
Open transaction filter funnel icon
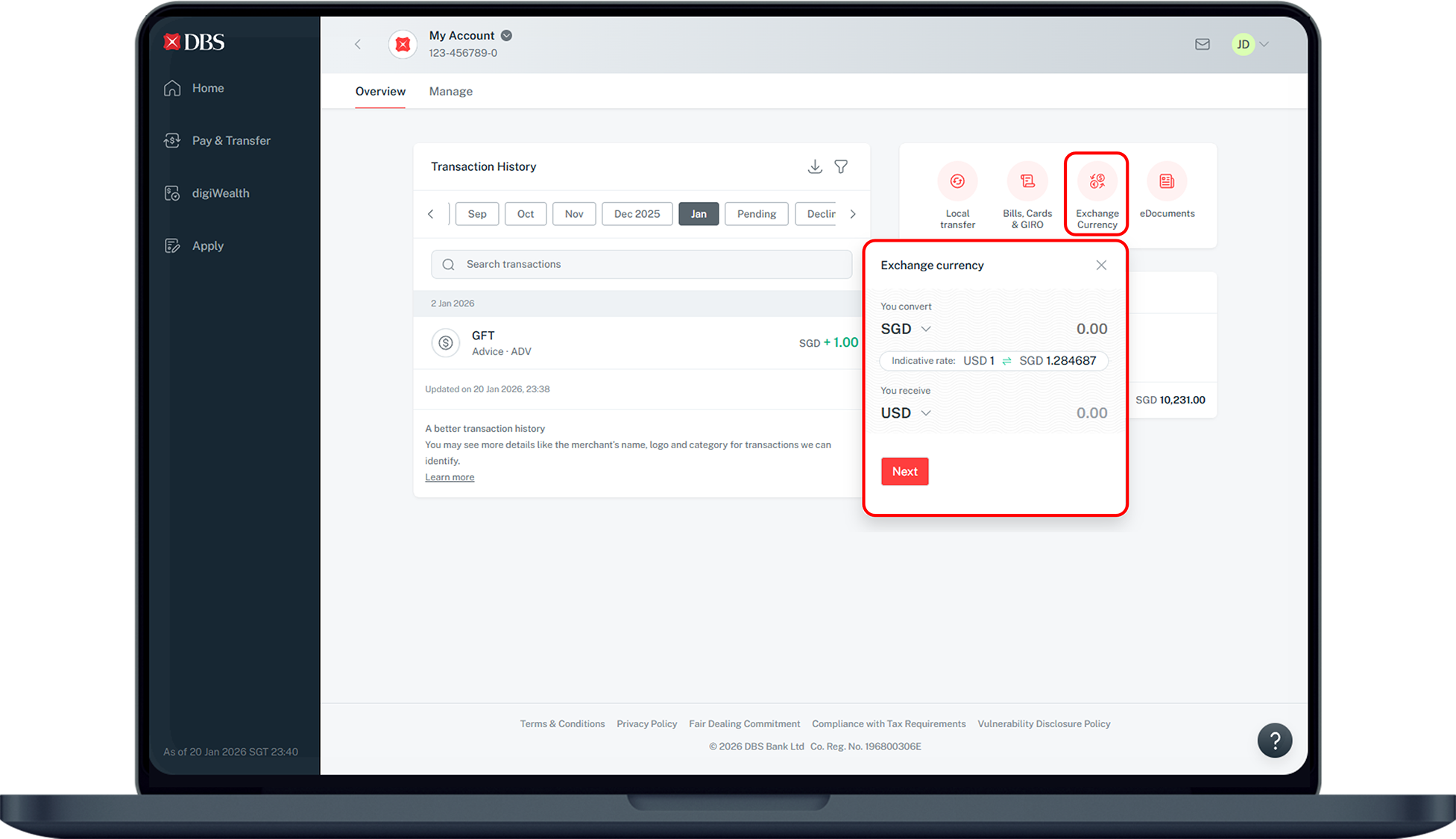coord(841,166)
